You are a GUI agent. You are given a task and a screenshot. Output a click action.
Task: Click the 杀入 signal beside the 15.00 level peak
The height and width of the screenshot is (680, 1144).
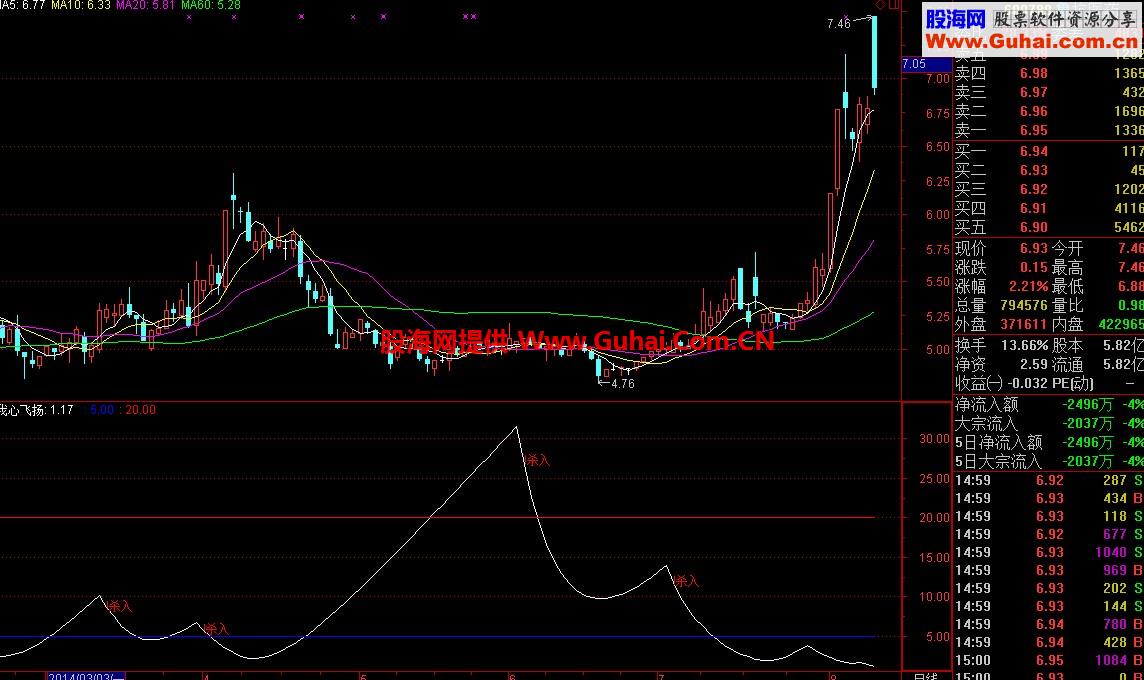point(687,582)
